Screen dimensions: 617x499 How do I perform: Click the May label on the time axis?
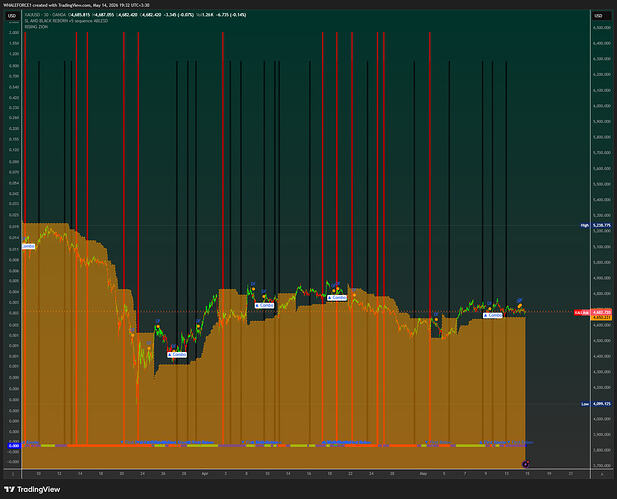(423, 474)
